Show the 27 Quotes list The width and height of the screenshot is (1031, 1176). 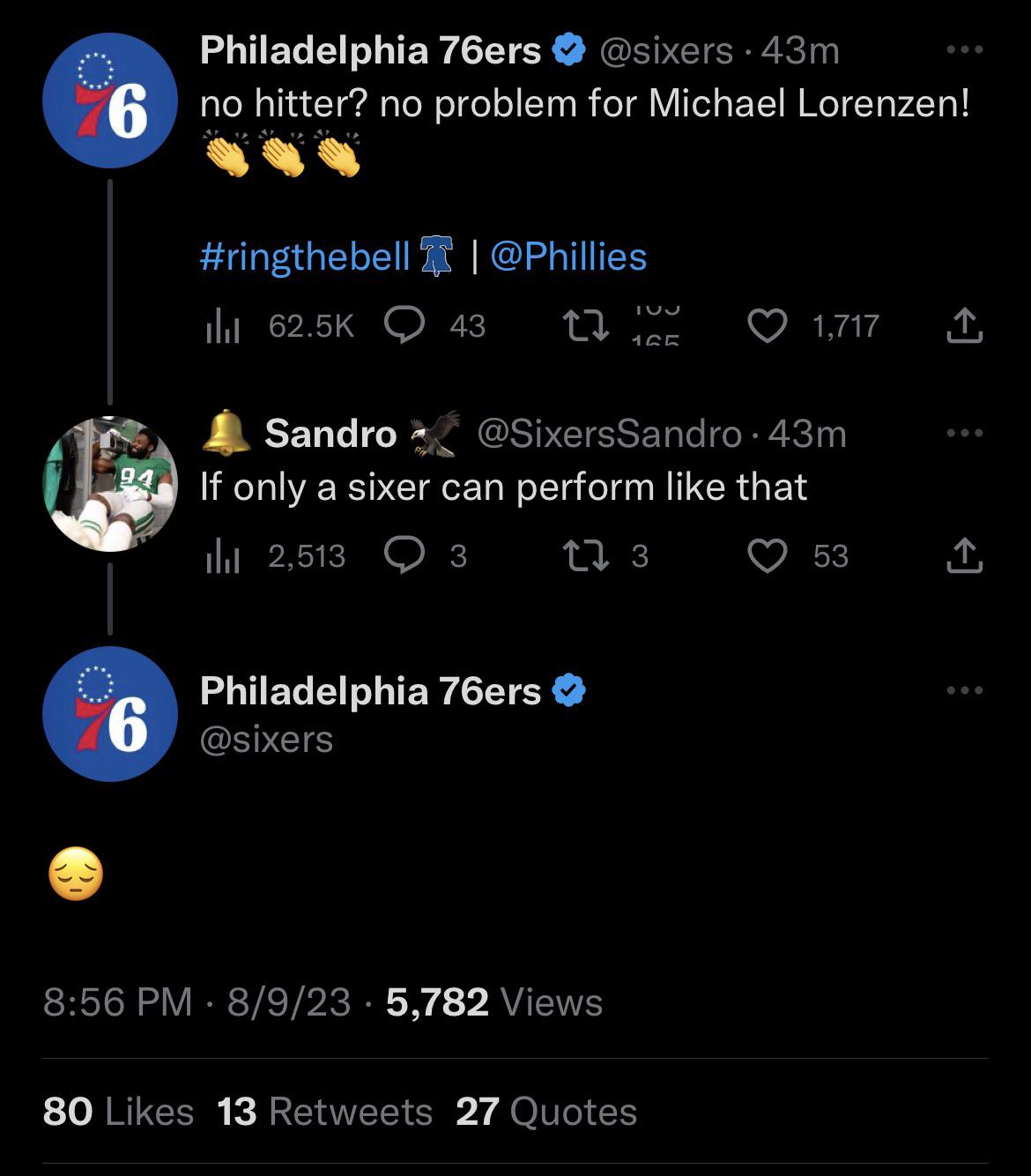click(x=546, y=1112)
